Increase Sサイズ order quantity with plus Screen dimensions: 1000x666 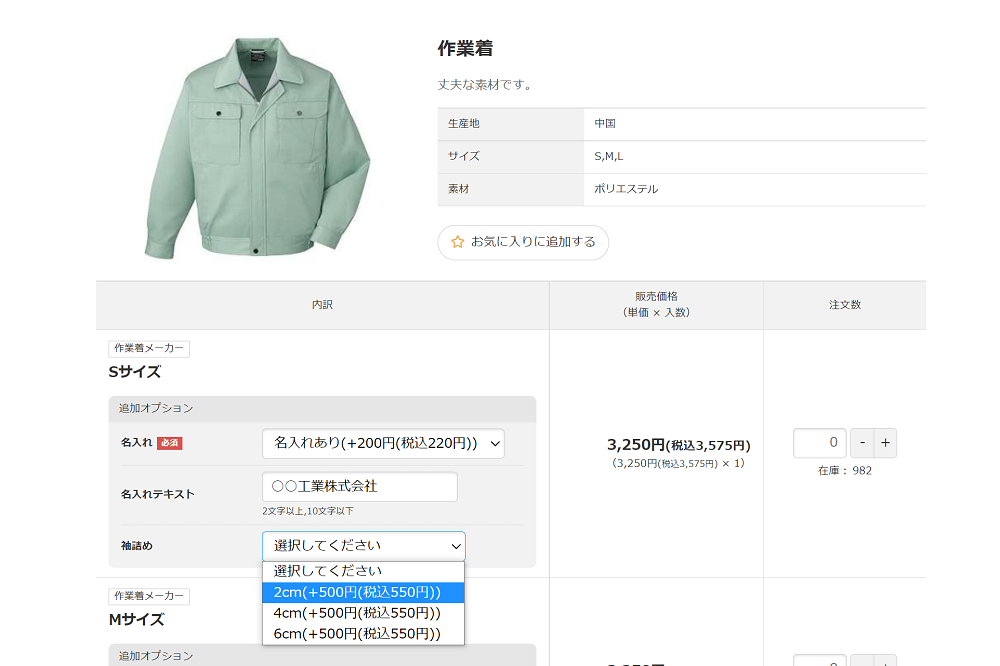point(885,443)
